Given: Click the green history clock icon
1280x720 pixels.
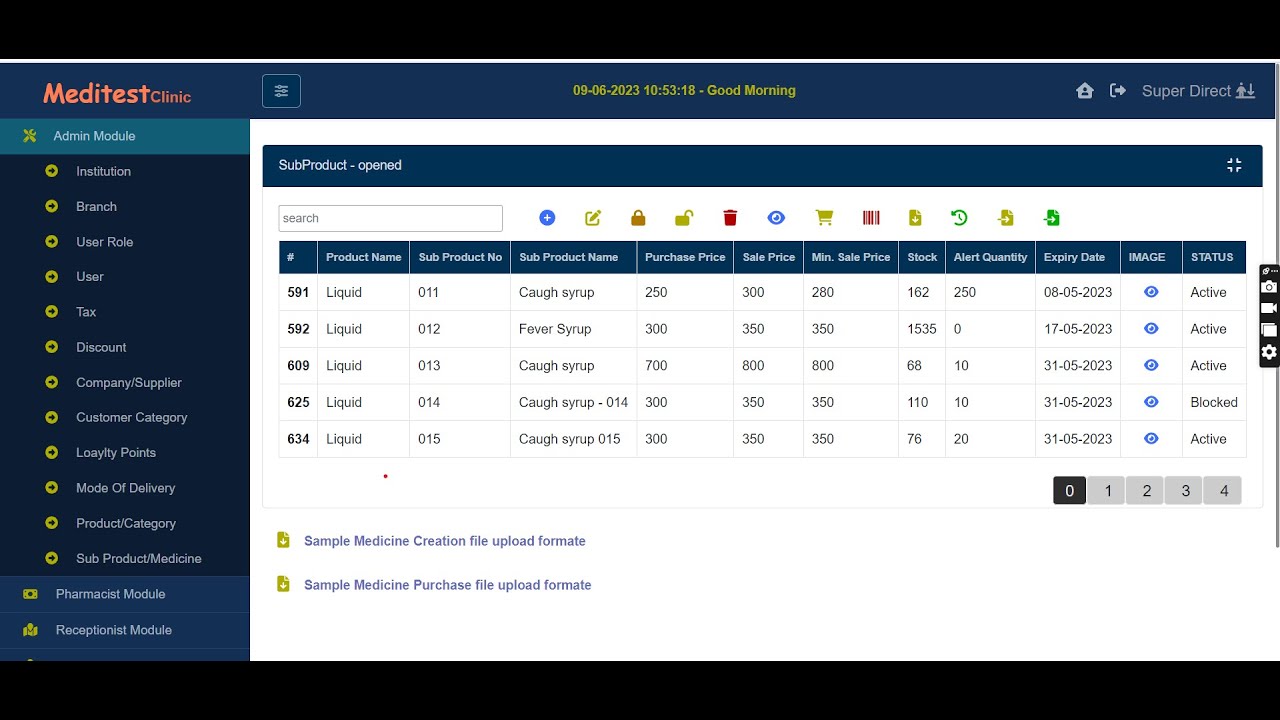Looking at the screenshot, I should 959,218.
